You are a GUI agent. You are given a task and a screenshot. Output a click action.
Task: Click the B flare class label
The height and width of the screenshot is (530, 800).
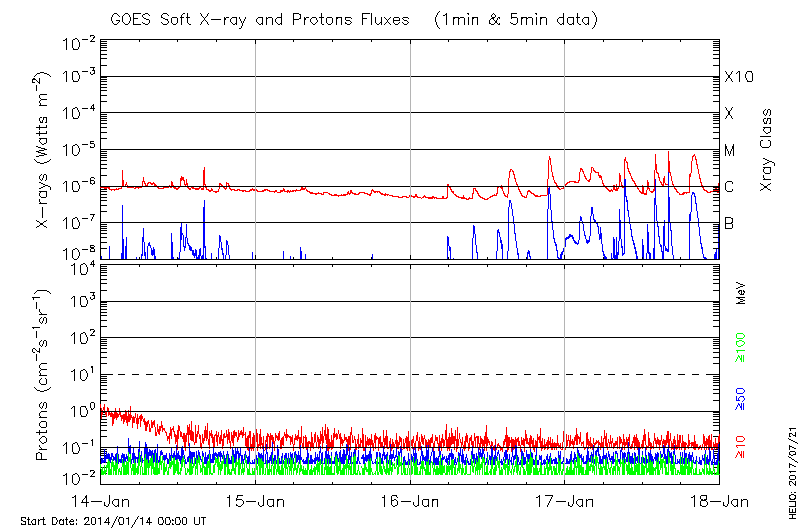point(729,223)
